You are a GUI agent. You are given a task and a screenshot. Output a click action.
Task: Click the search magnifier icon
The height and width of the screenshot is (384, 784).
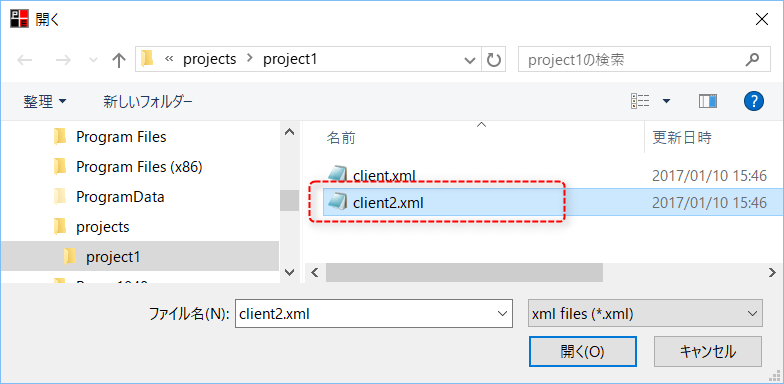click(x=752, y=60)
